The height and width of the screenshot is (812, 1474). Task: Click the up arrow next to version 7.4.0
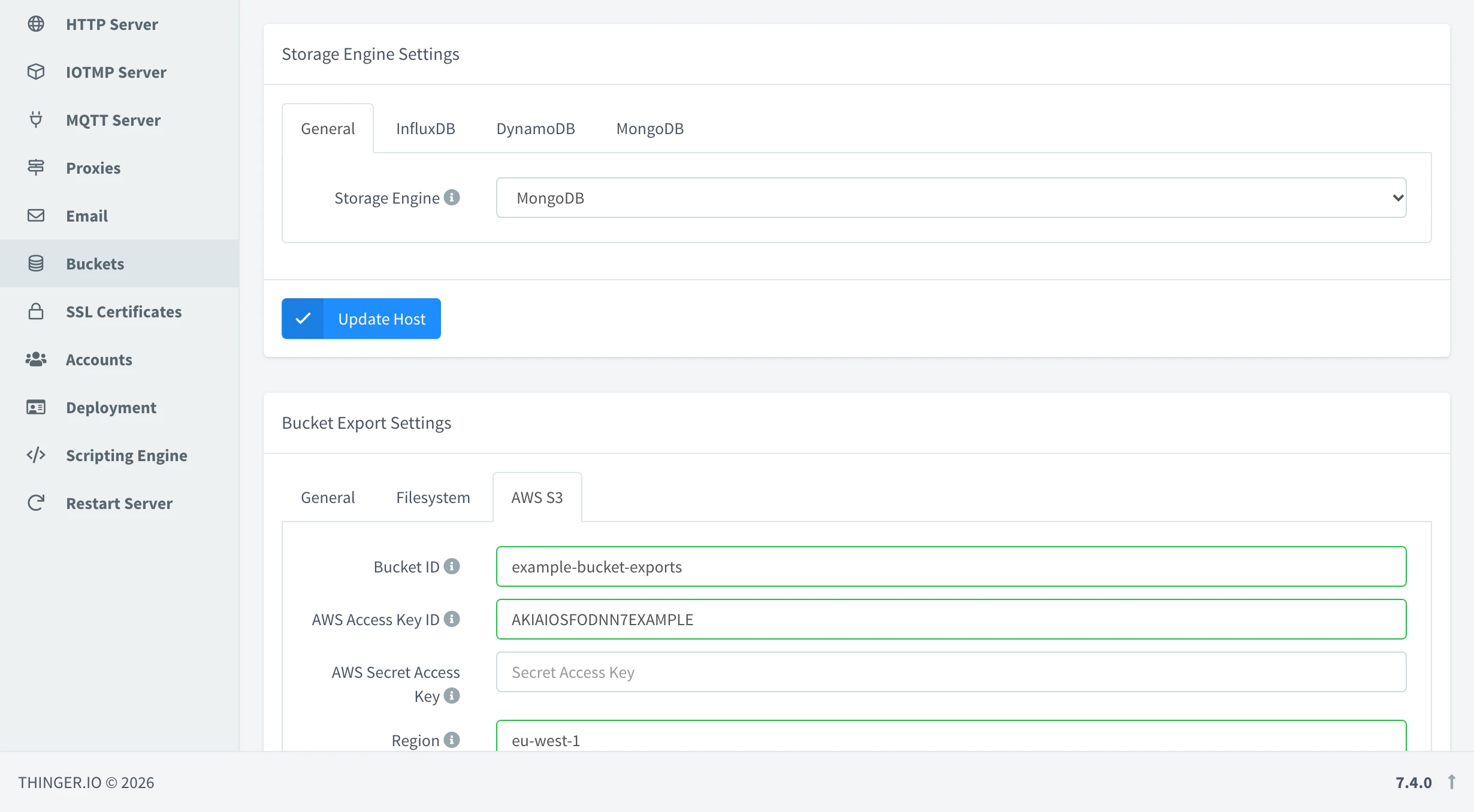[1452, 782]
